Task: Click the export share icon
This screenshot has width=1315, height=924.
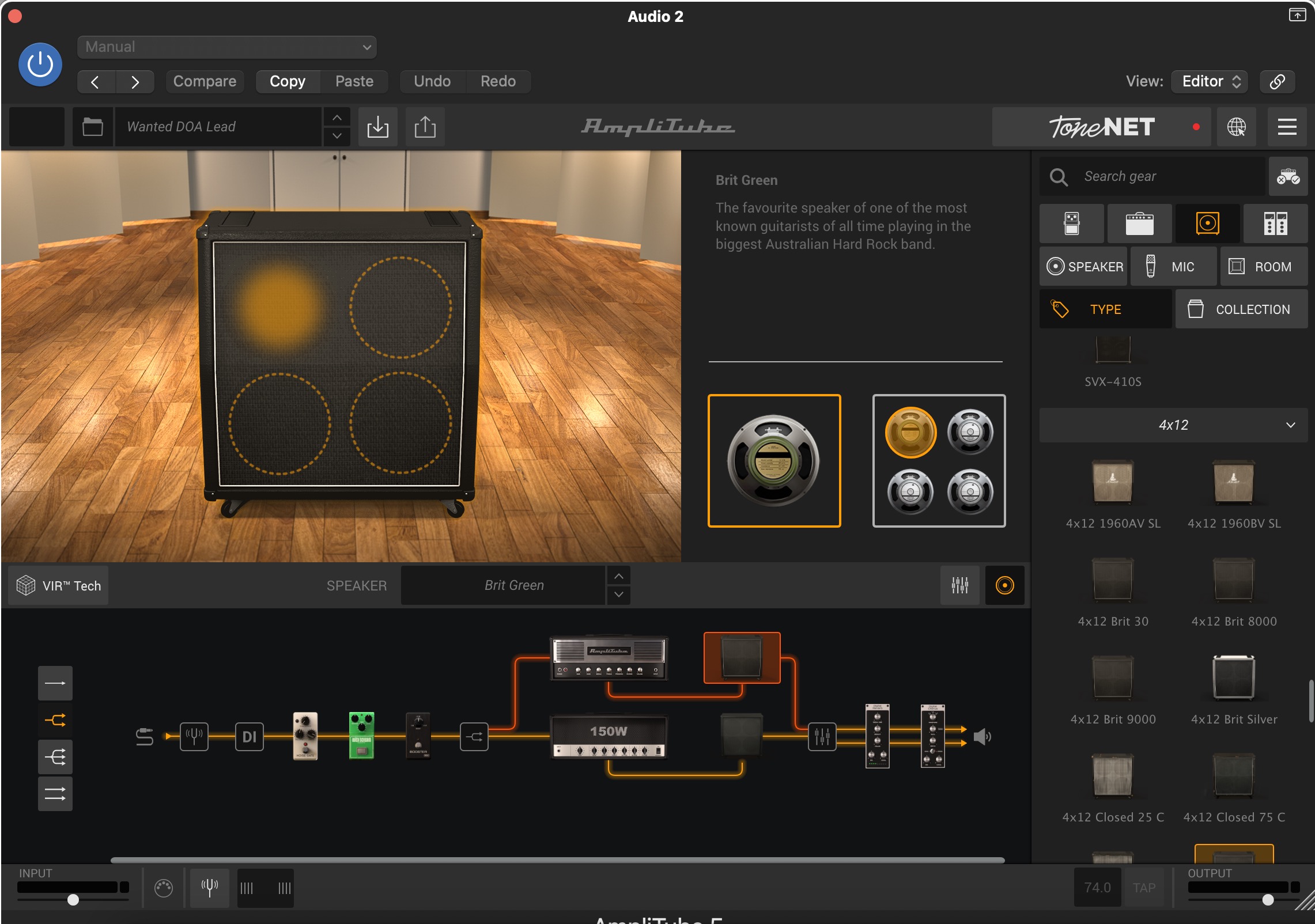Action: coord(425,126)
